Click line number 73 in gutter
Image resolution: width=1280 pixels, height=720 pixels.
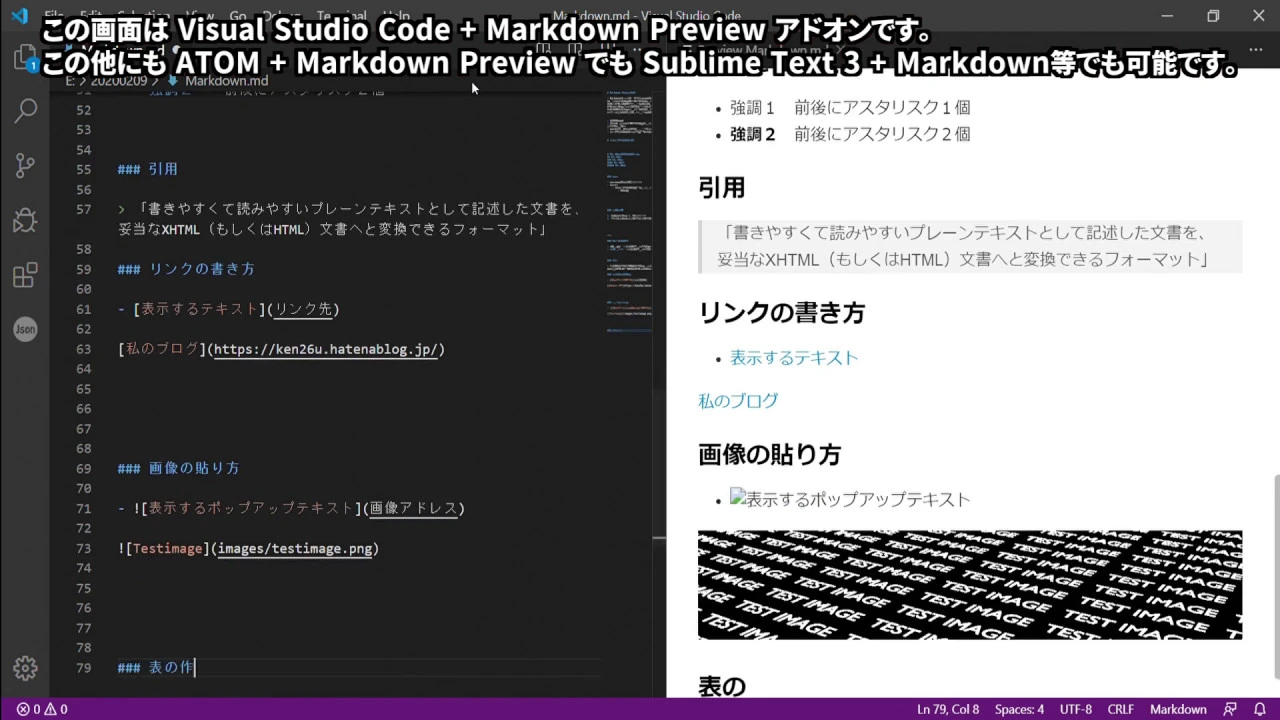83,548
